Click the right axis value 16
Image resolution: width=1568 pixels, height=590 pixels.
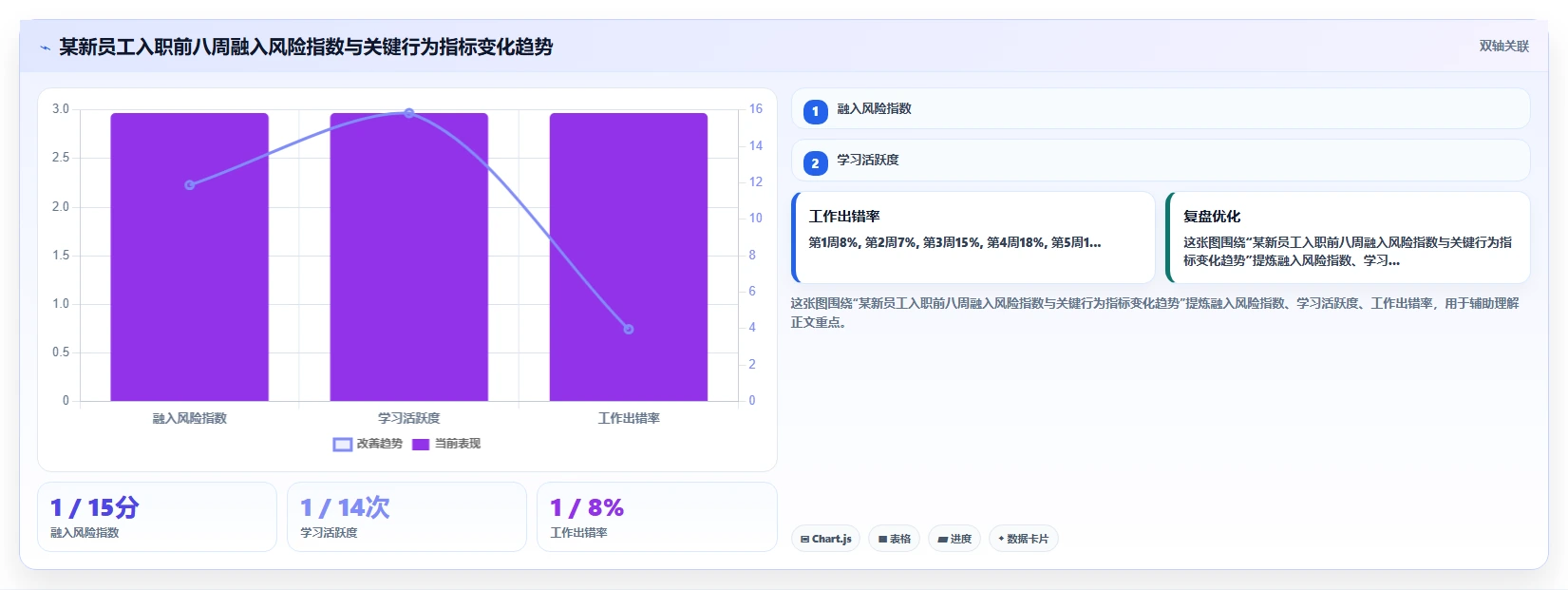[x=756, y=109]
